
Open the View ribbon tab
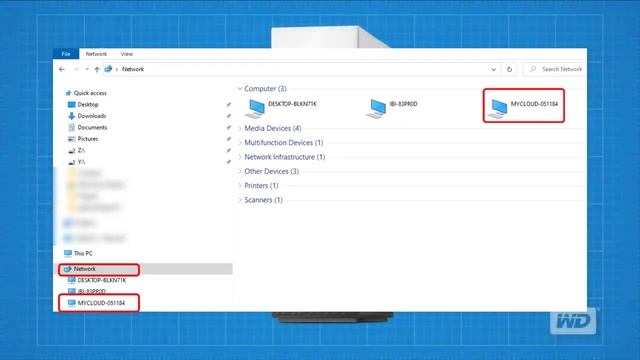point(127,54)
